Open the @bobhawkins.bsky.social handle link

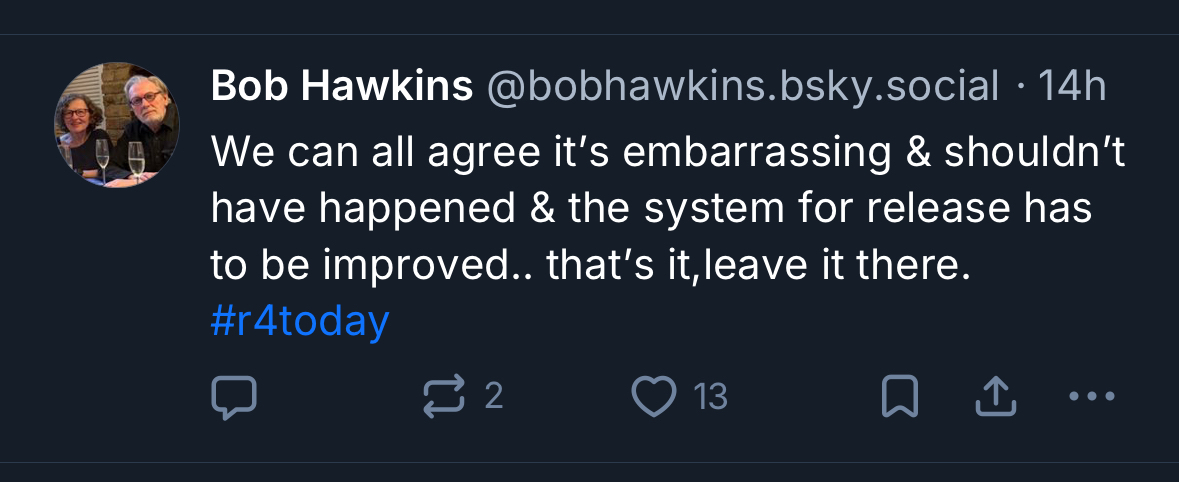pyautogui.click(x=742, y=88)
